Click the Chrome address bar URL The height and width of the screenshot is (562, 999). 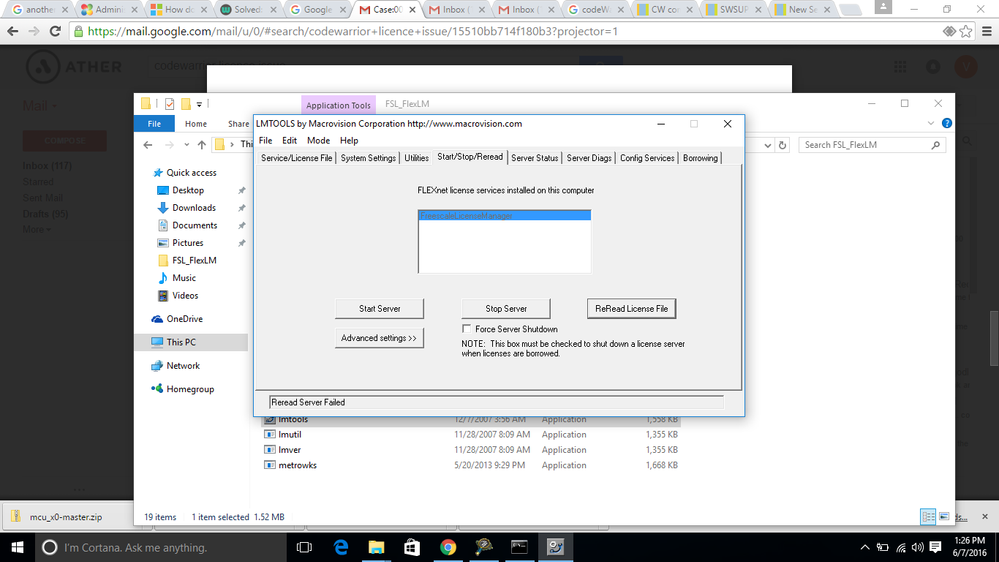point(352,31)
